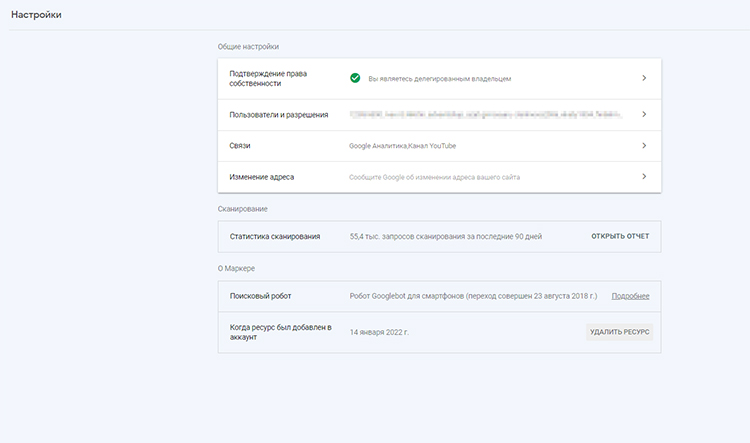Click the blurred users list text
The width and height of the screenshot is (750, 443).
(x=484, y=115)
